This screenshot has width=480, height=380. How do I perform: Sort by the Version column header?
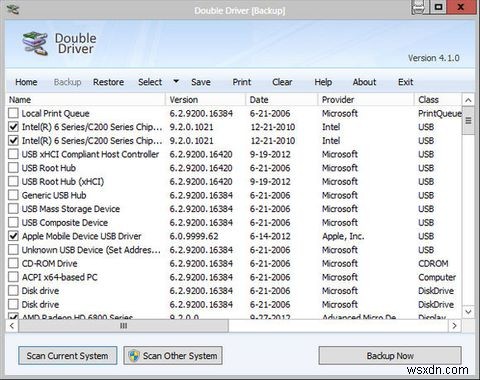205,100
